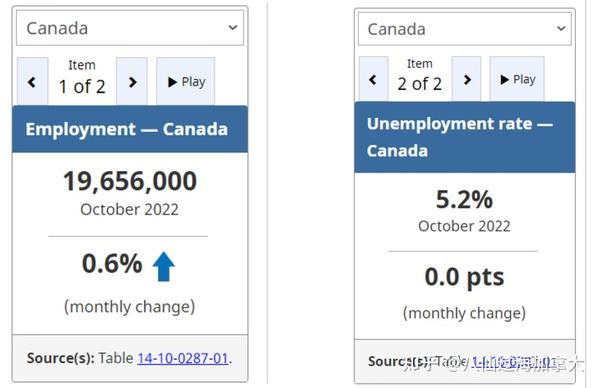The image size is (600, 388).
Task: Open source table link 14-10-0287-01
Action: tap(183, 359)
